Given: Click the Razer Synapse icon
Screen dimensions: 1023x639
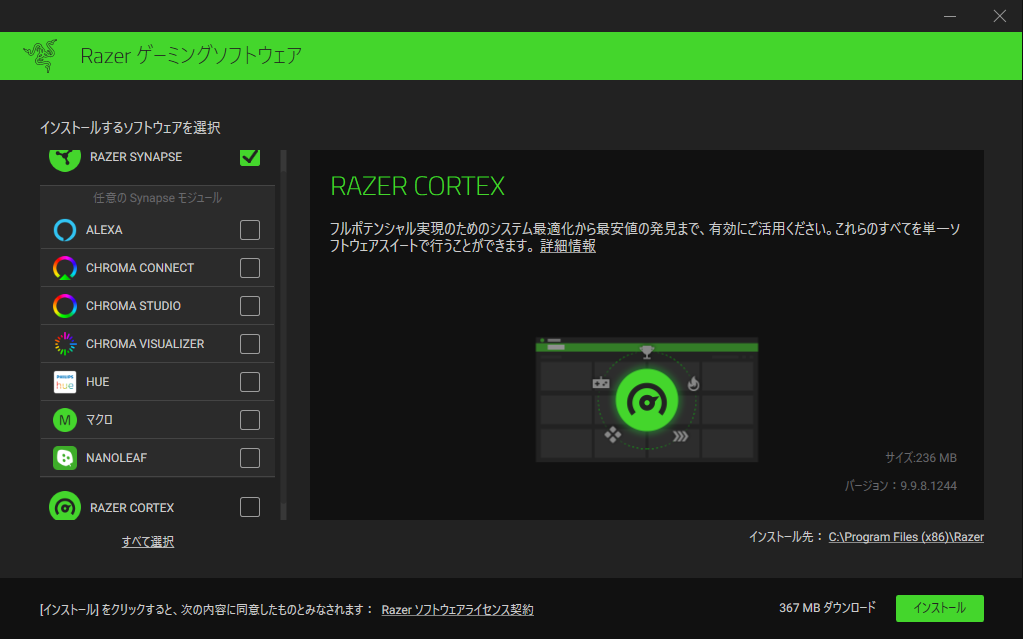Looking at the screenshot, I should tap(65, 159).
